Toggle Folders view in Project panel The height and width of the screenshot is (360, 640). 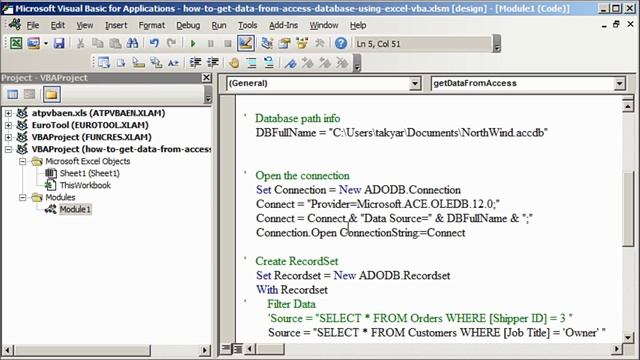pyautogui.click(x=51, y=95)
